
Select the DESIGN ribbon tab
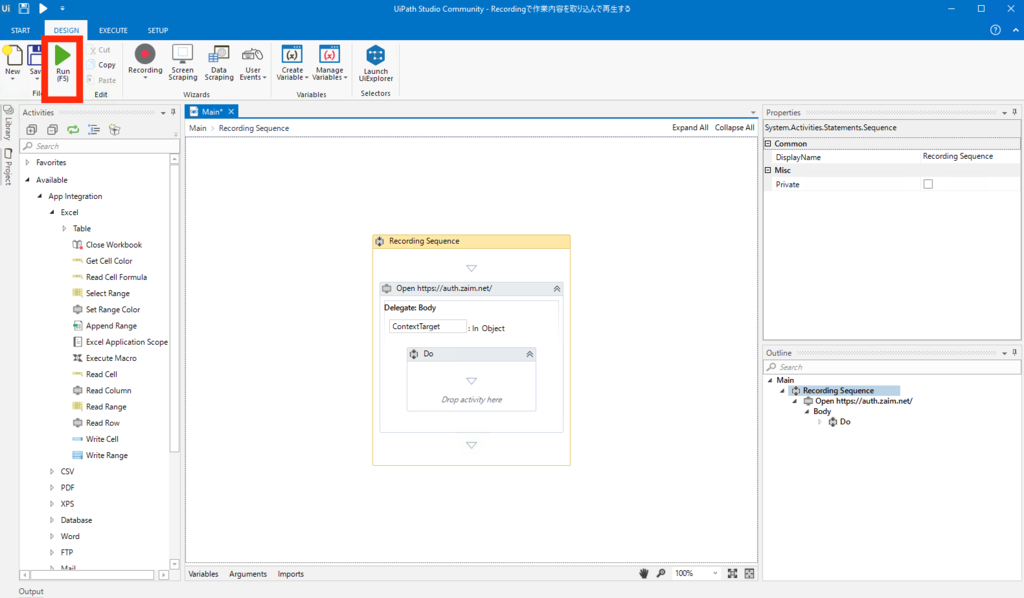(x=66, y=30)
